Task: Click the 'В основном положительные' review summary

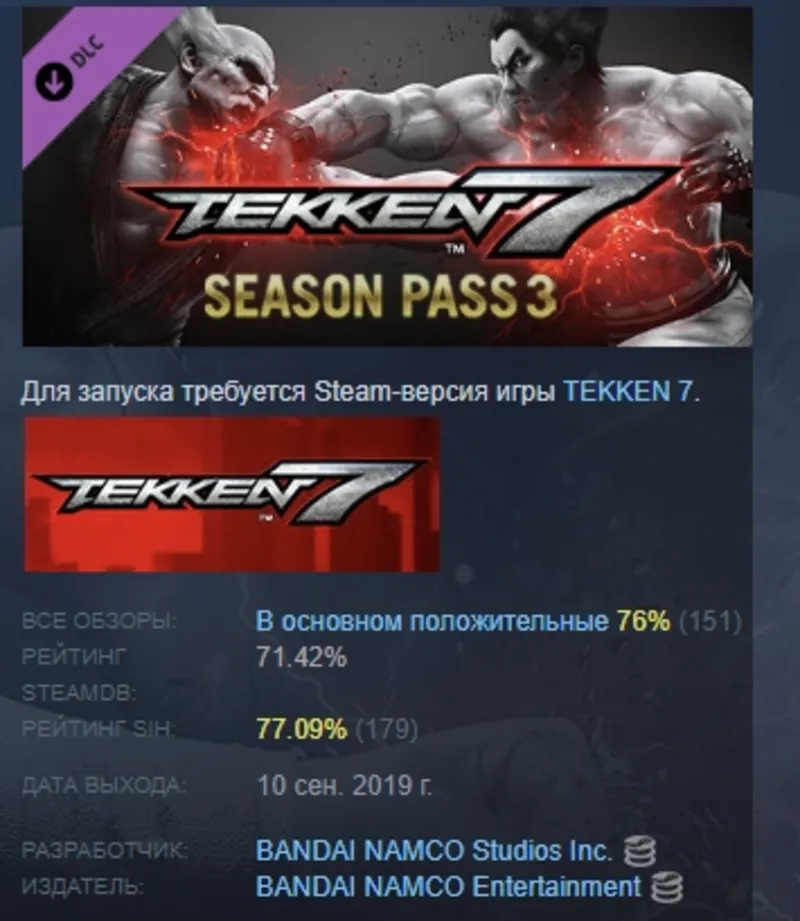Action: click(x=432, y=621)
